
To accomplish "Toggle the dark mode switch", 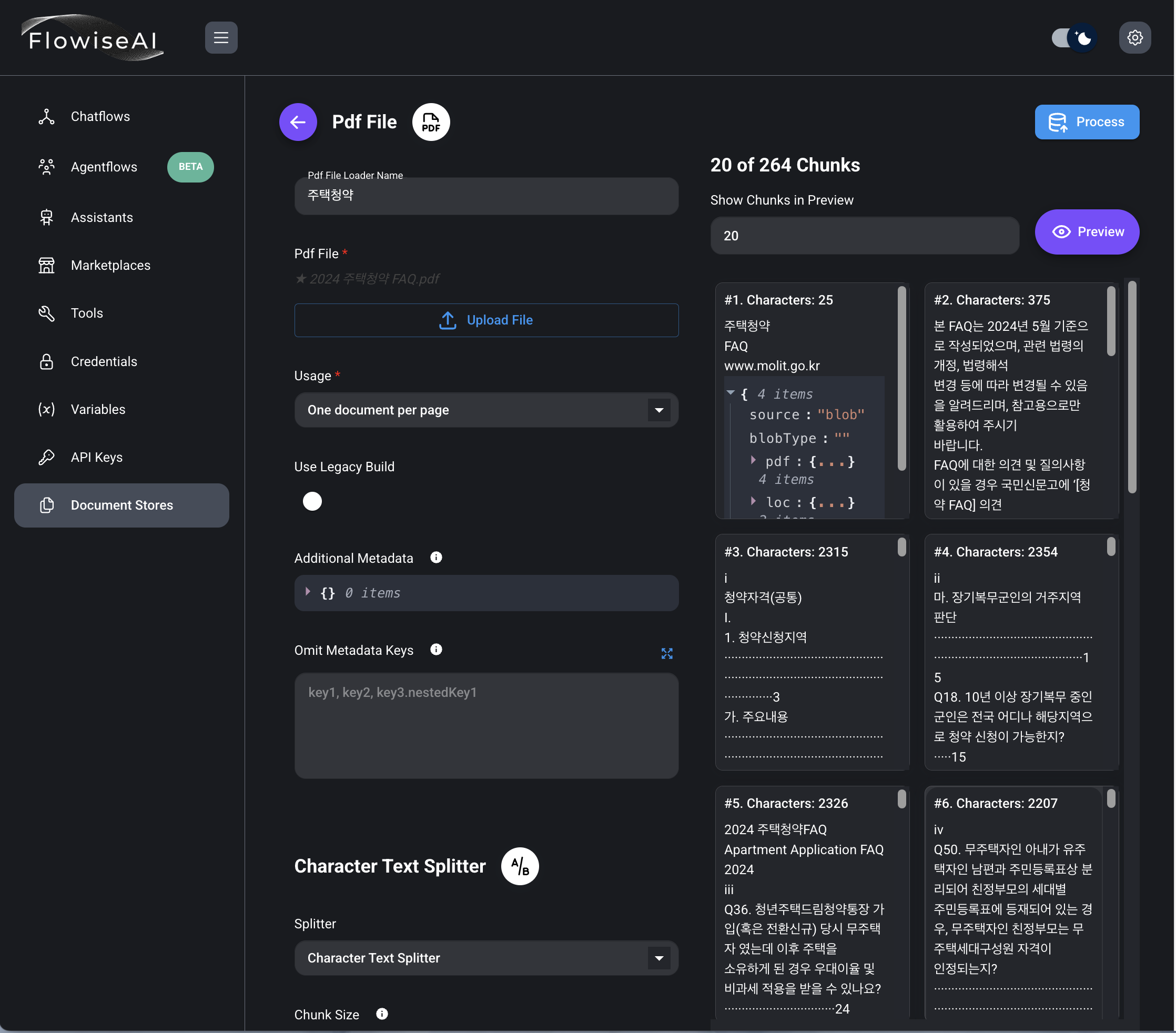I will click(1073, 38).
